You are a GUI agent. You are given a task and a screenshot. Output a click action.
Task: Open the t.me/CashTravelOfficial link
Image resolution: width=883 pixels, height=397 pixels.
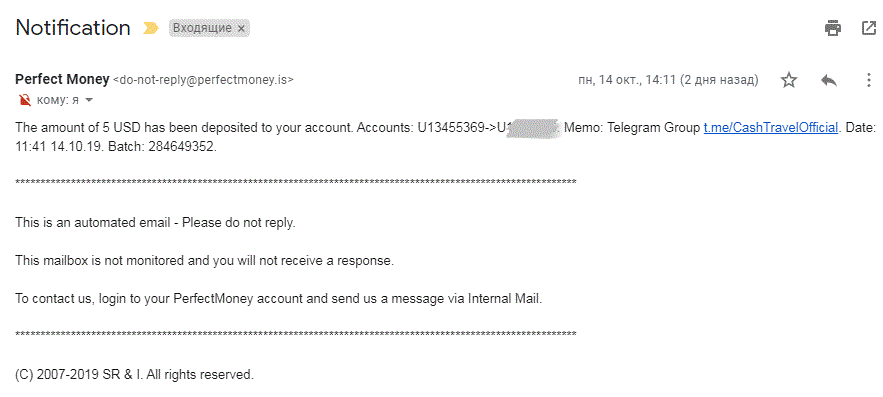tap(771, 128)
